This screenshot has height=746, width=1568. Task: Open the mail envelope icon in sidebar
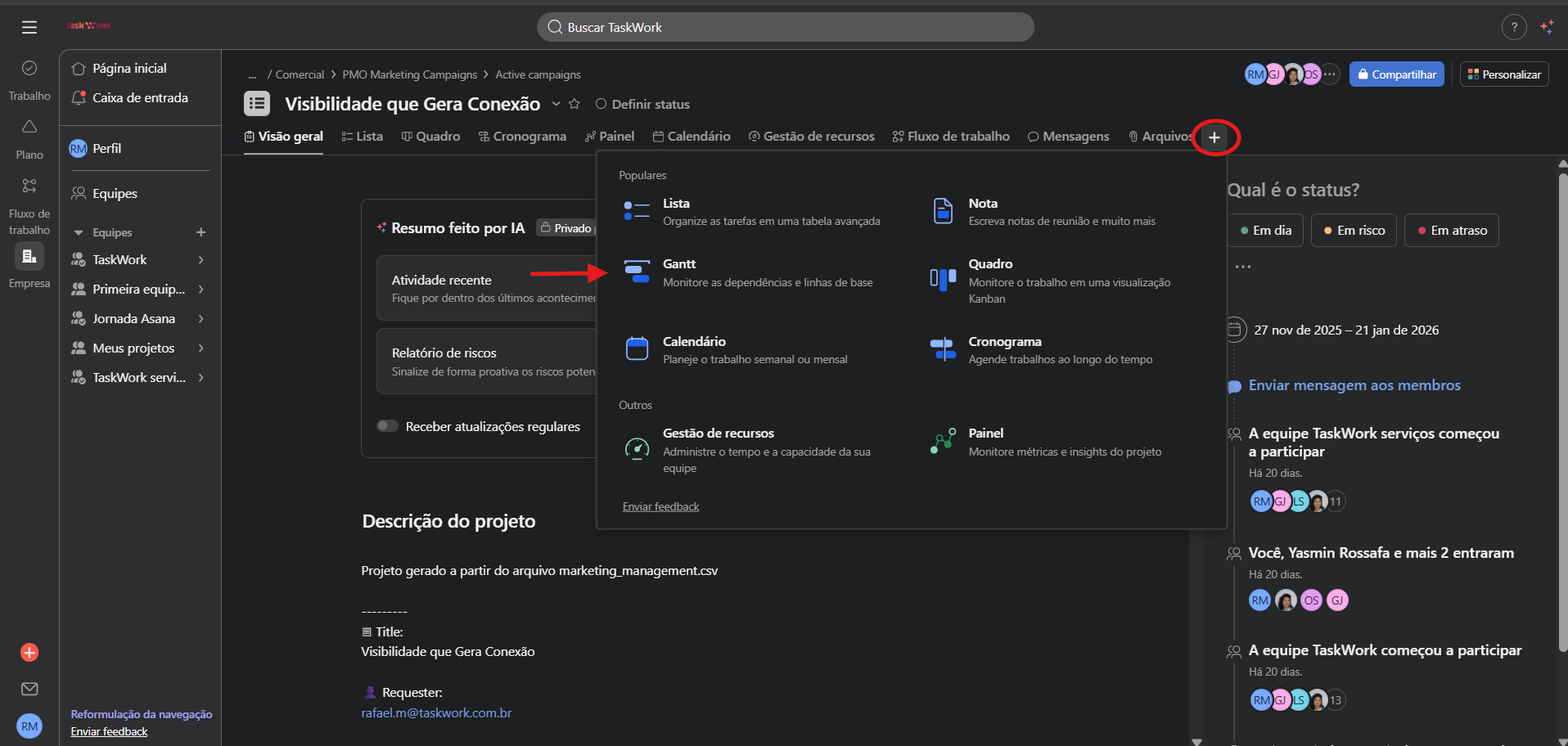pyautogui.click(x=29, y=689)
